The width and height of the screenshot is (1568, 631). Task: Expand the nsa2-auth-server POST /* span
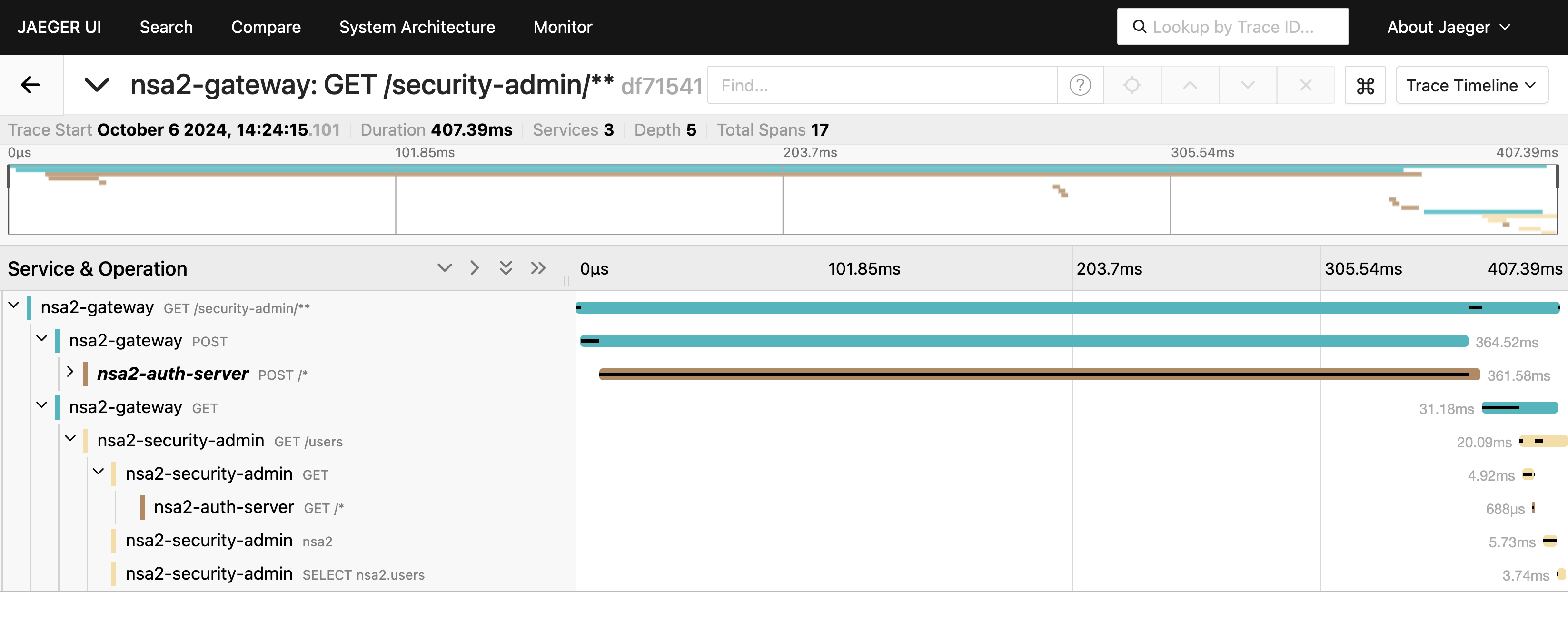click(x=70, y=373)
